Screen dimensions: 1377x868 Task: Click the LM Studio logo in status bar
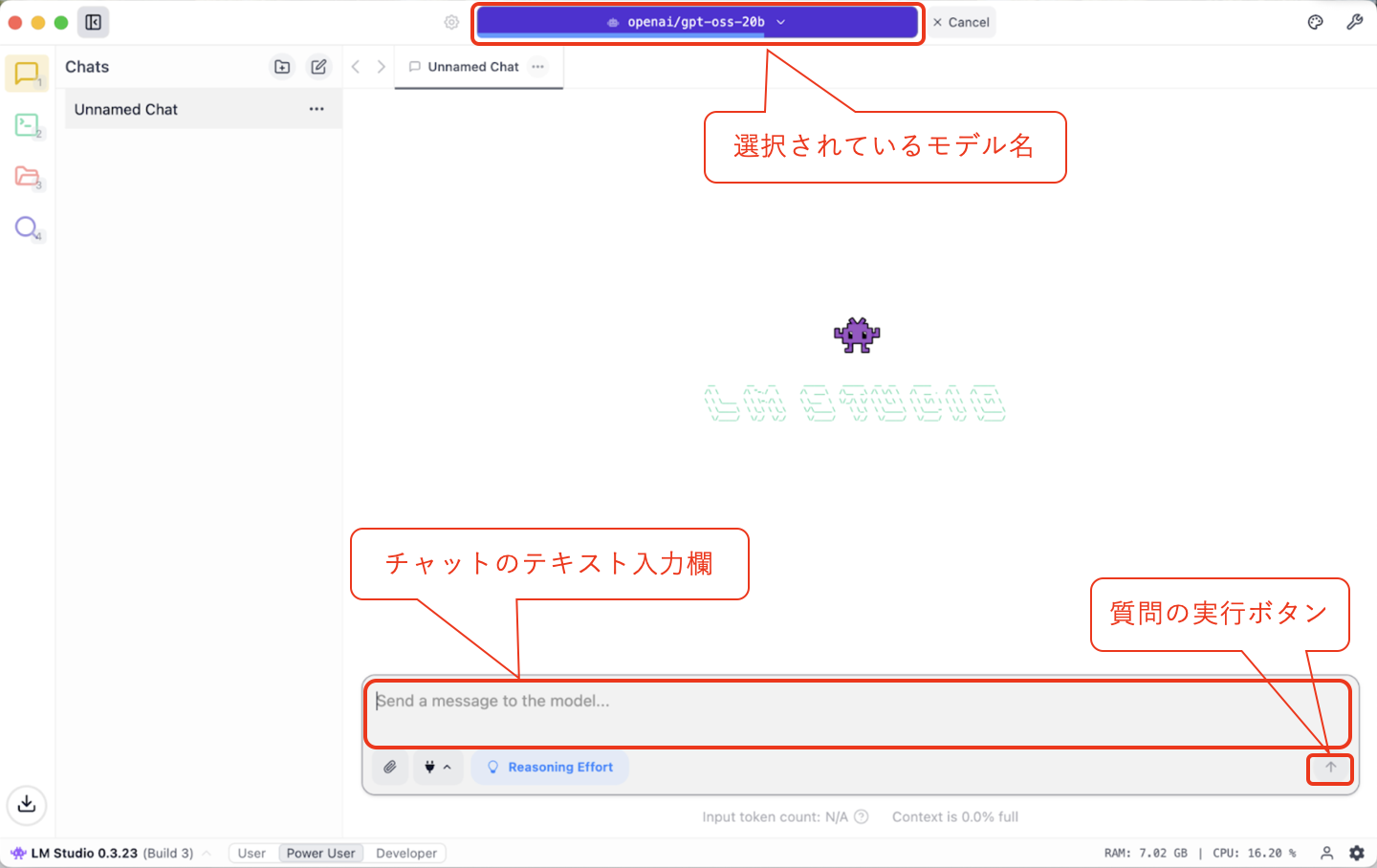[x=18, y=853]
